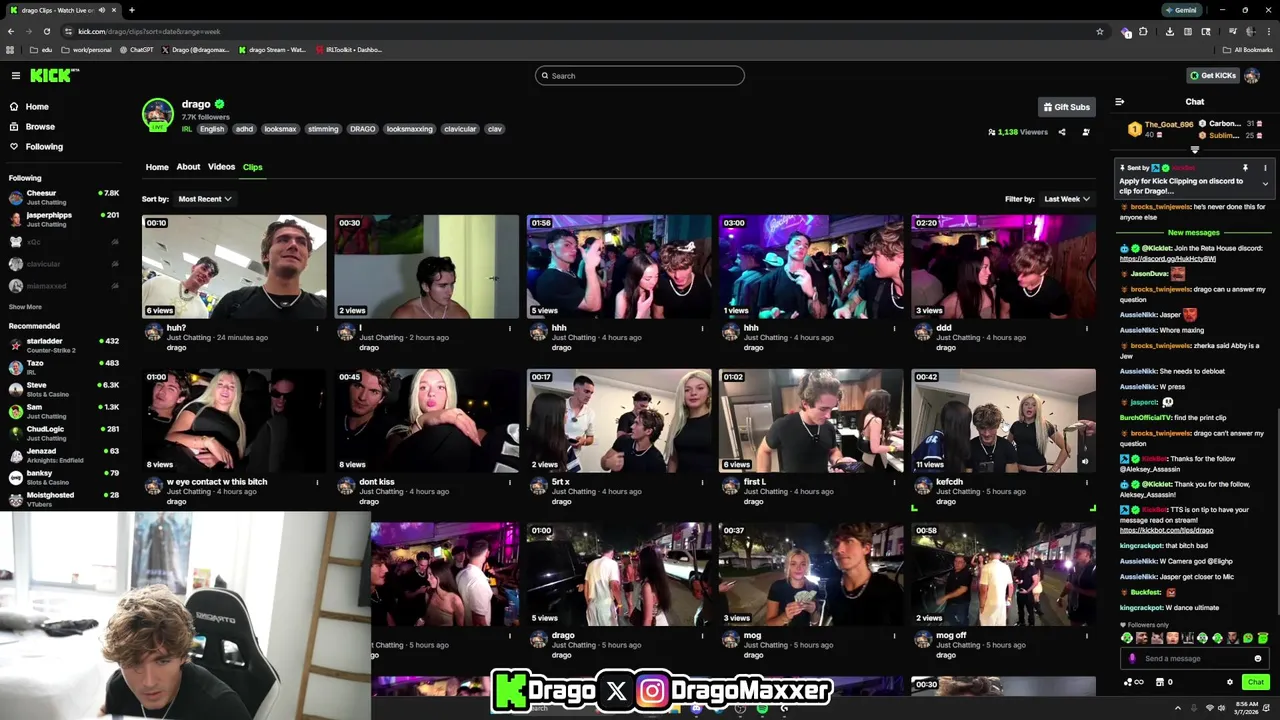This screenshot has height=720, width=1280.
Task: Open options for the 'kefcdh' clip
Action: pos(1087,482)
